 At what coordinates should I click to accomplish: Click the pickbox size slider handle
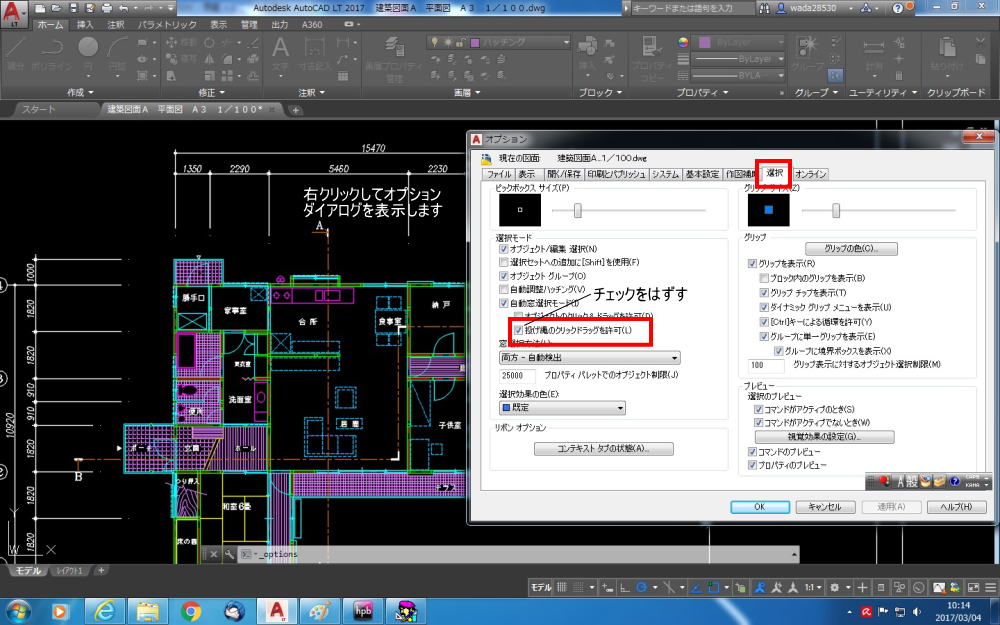[x=578, y=210]
